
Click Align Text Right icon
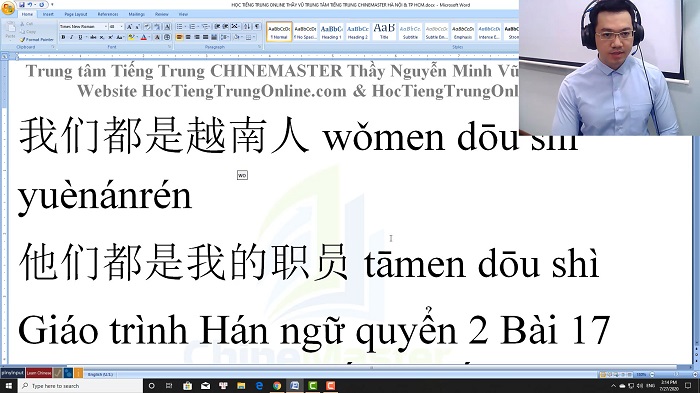tap(197, 37)
